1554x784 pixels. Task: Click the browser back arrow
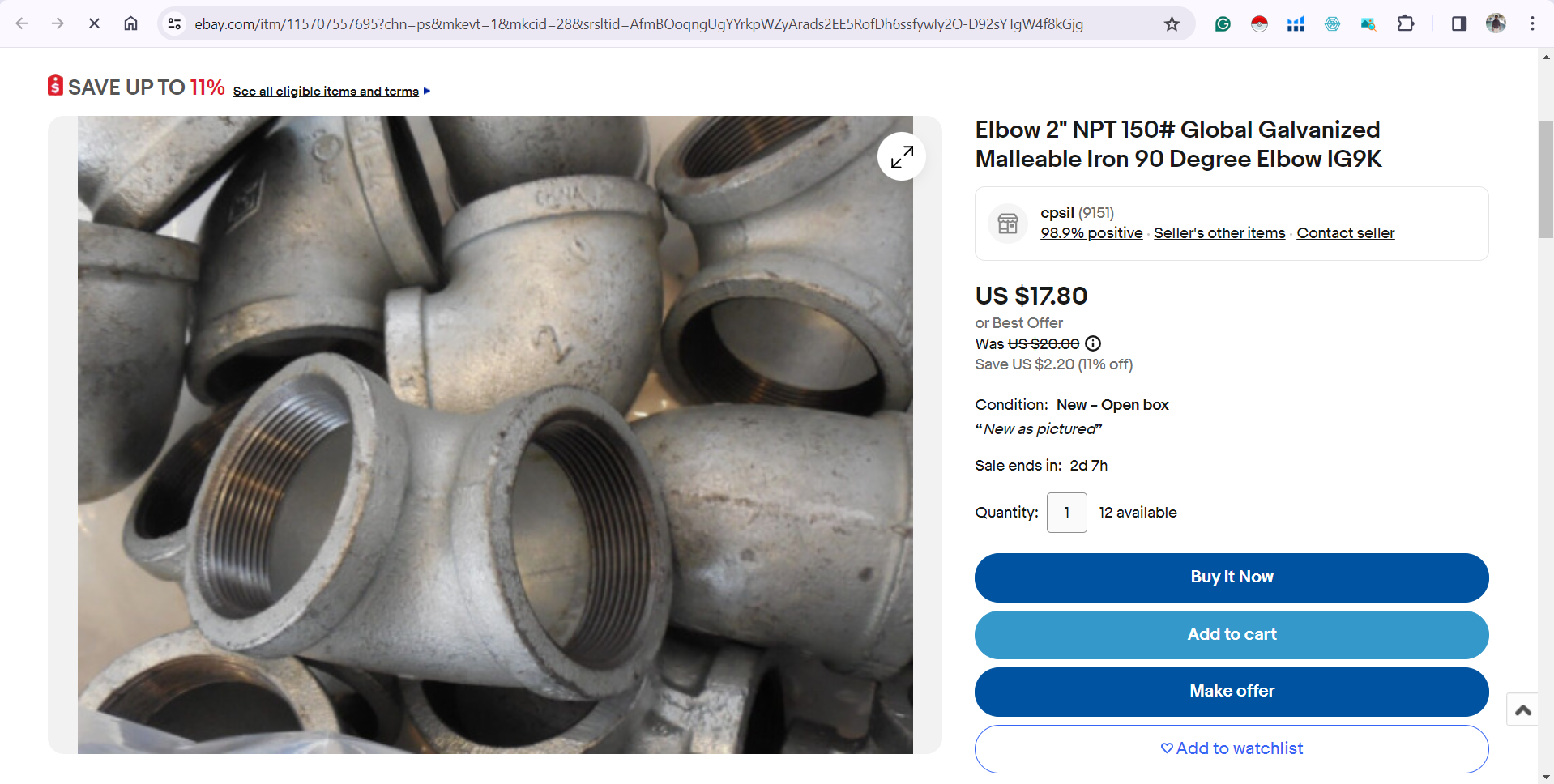tap(22, 23)
